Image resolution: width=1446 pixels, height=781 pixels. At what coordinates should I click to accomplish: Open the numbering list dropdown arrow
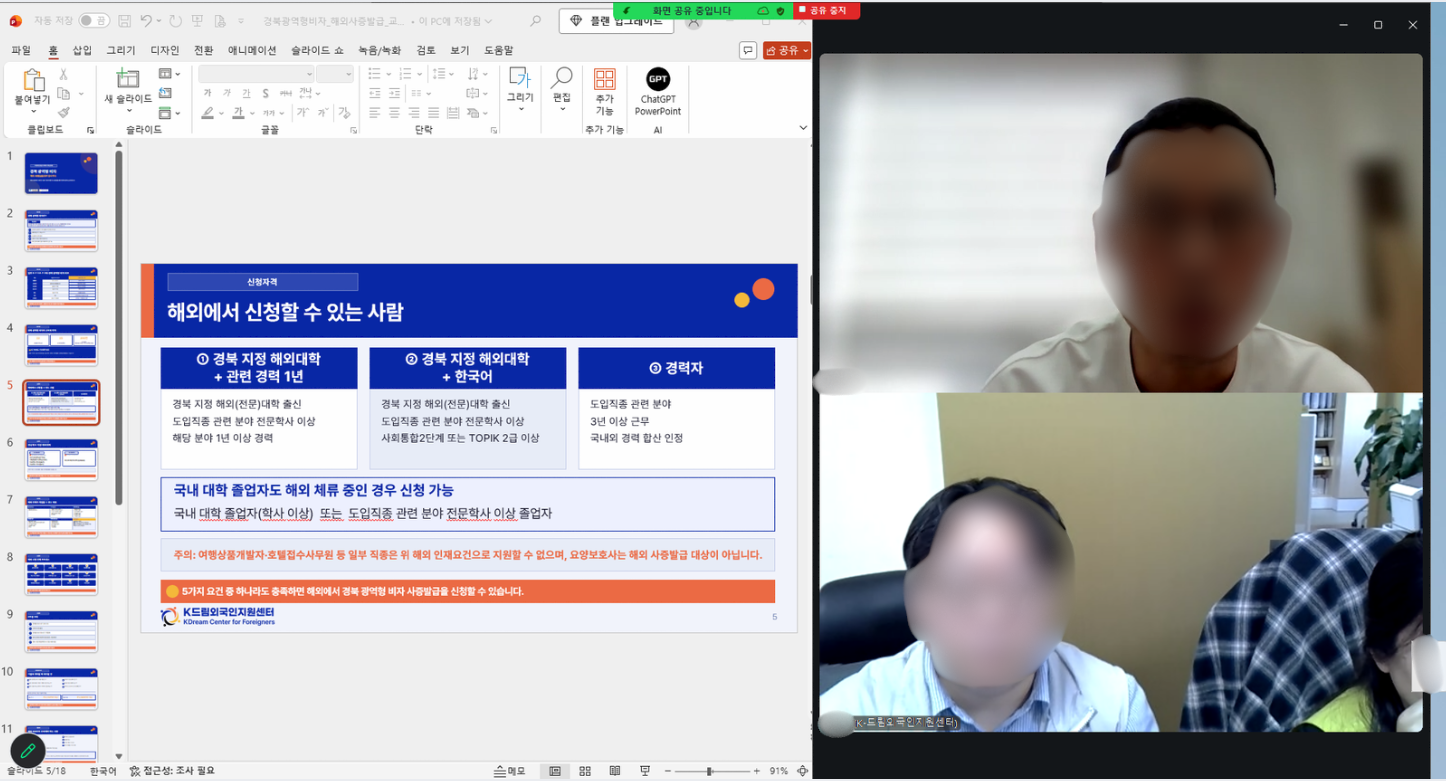[x=419, y=74]
